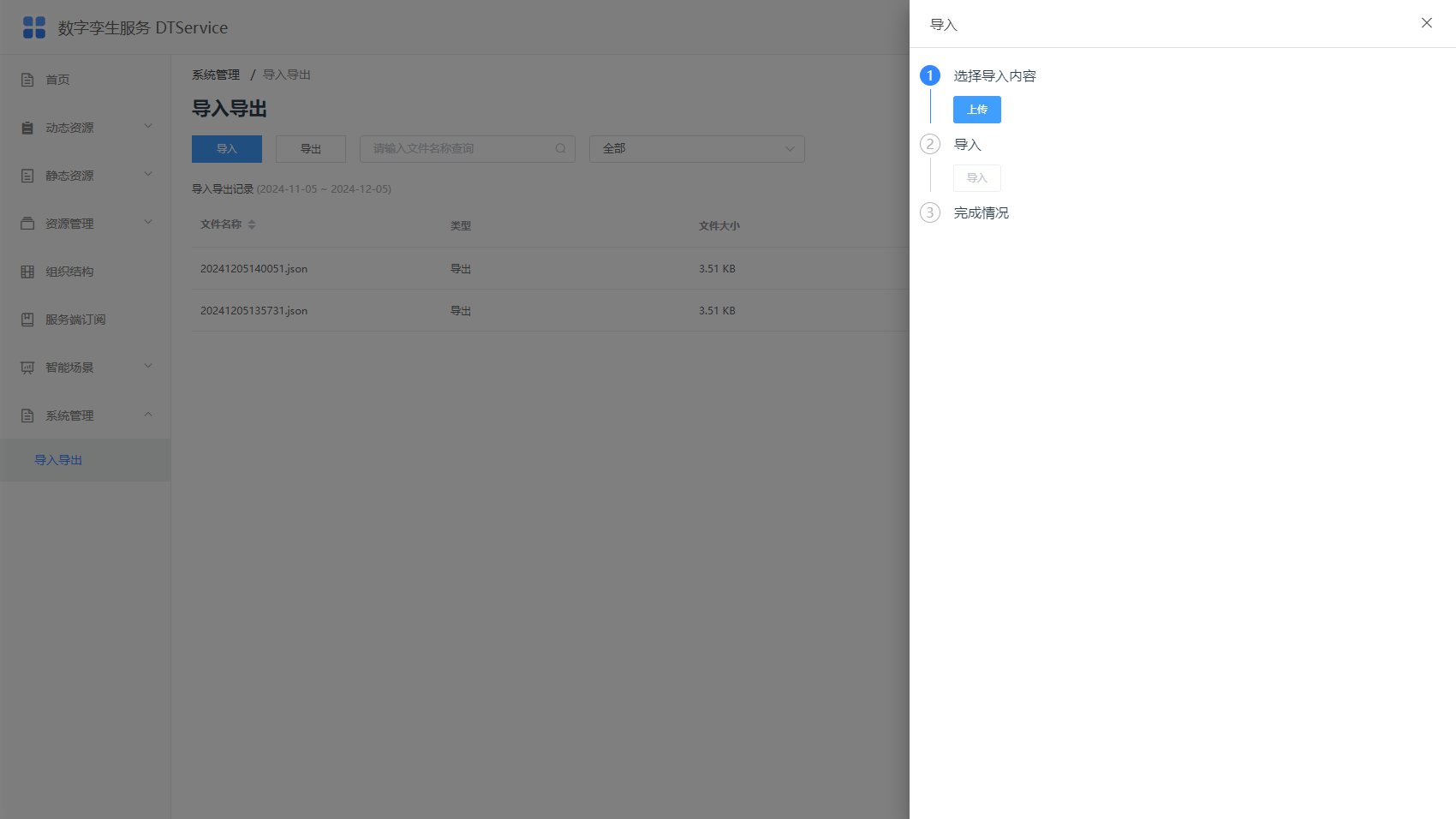Image resolution: width=1456 pixels, height=819 pixels.
Task: Open 组织结构 menu label
Action: 69,272
